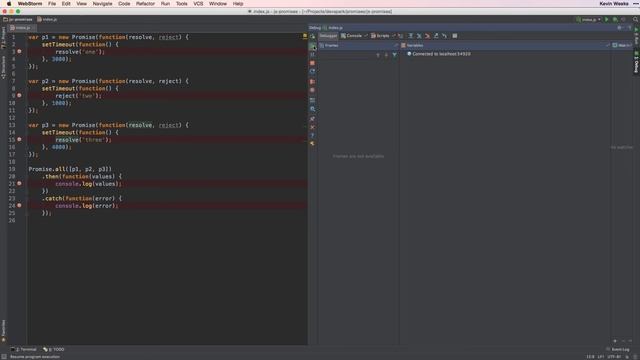
Task: Click Force Step Into in debugger toolbar
Action: point(427,36)
